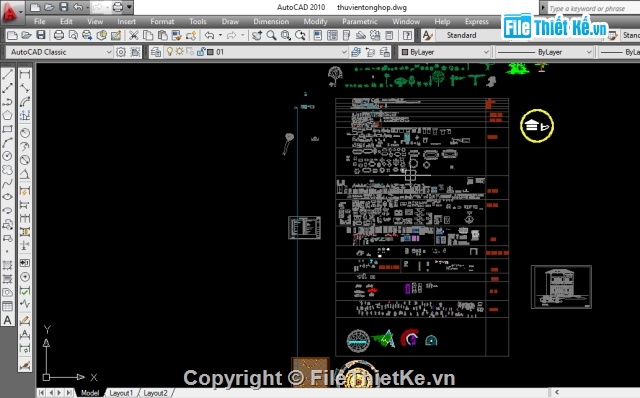Screen dimensions: 640x398
Task: Select the Radius Dimension tool
Action: pos(25,133)
